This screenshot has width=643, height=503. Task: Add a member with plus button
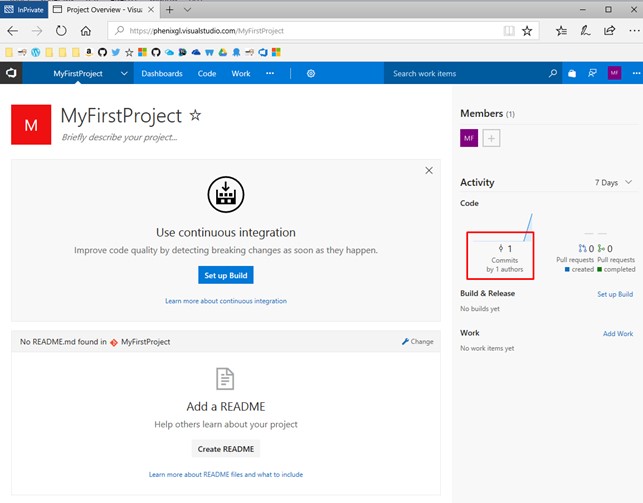(491, 139)
